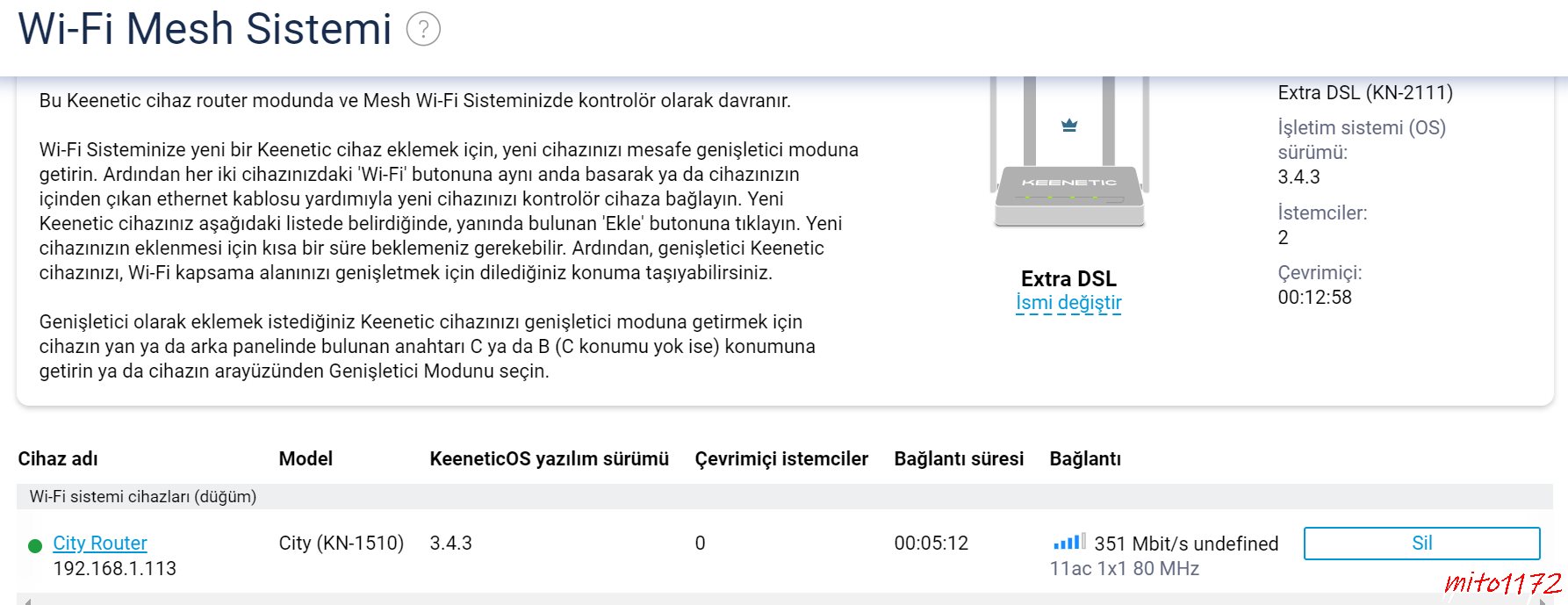This screenshot has height=605, width=1568.
Task: Click the 'Çevrimiçi:' label
Action: (x=1320, y=272)
